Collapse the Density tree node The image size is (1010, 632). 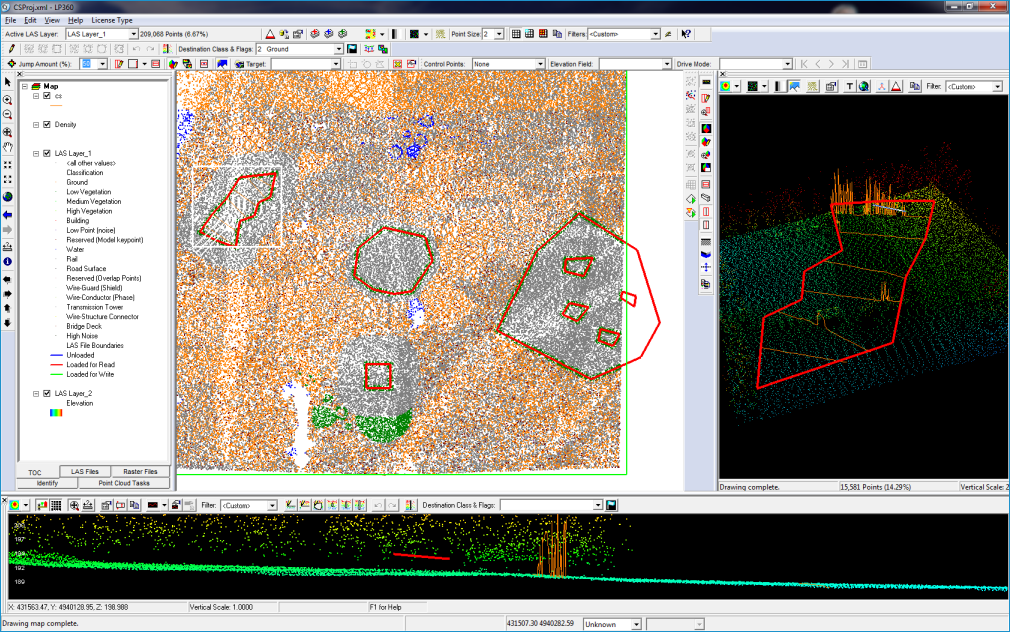(36, 124)
